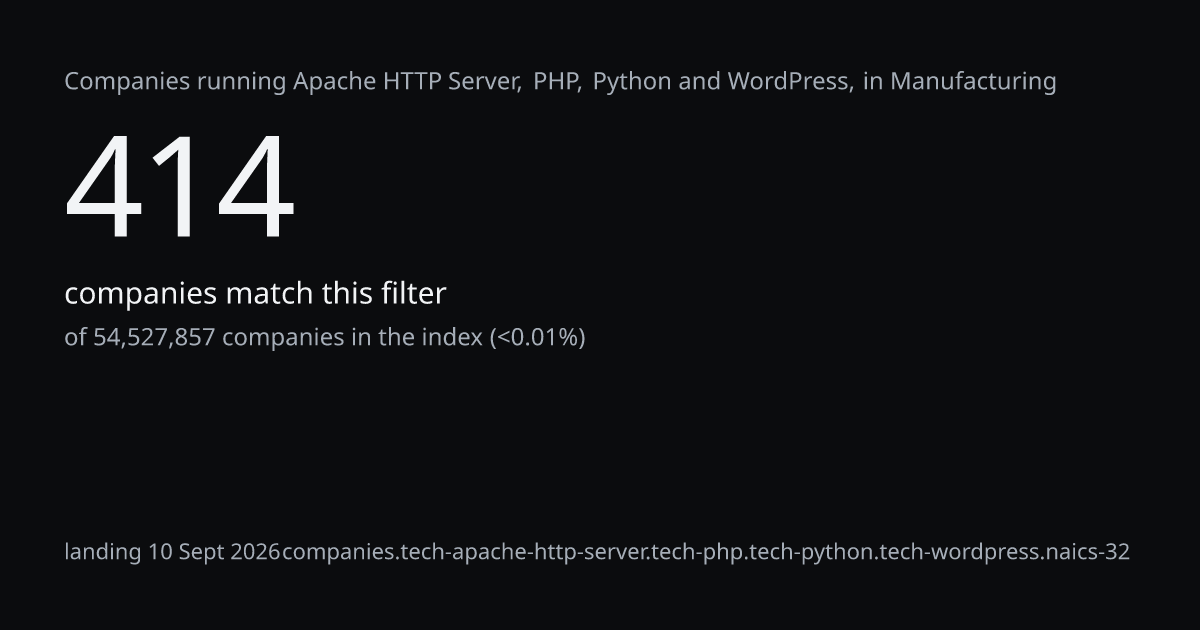Click 'companies in the index' text

pyautogui.click(x=352, y=338)
